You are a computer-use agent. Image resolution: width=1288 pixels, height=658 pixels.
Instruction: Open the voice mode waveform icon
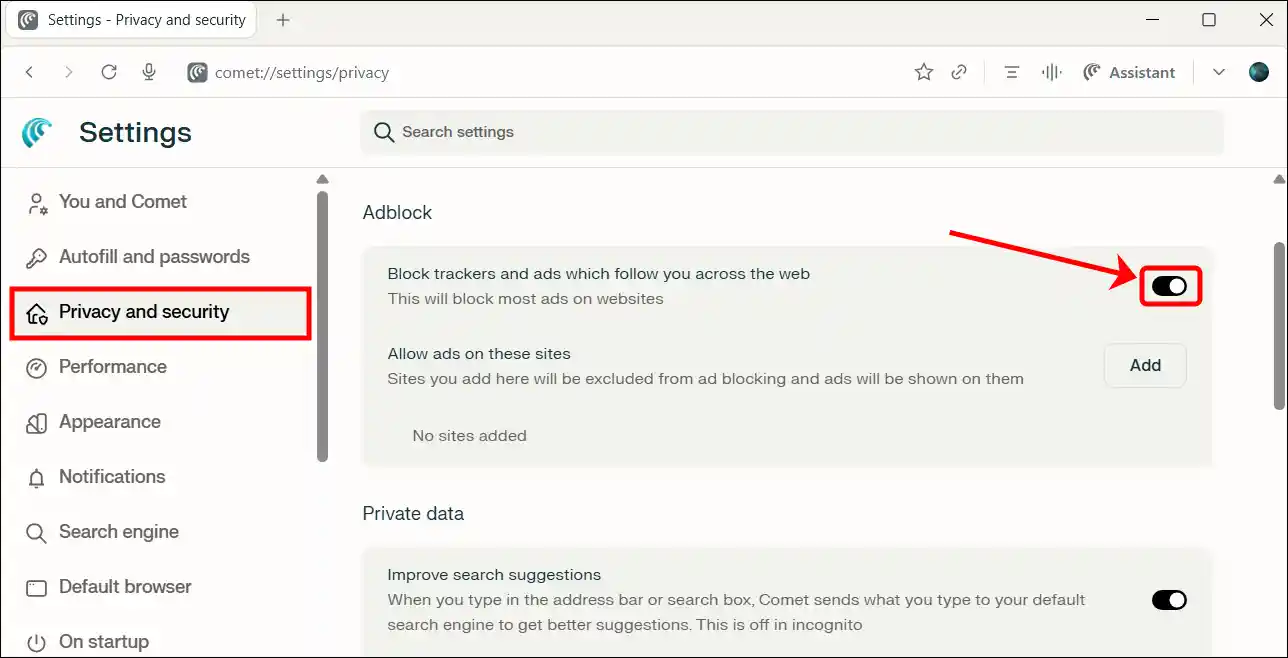[1051, 72]
